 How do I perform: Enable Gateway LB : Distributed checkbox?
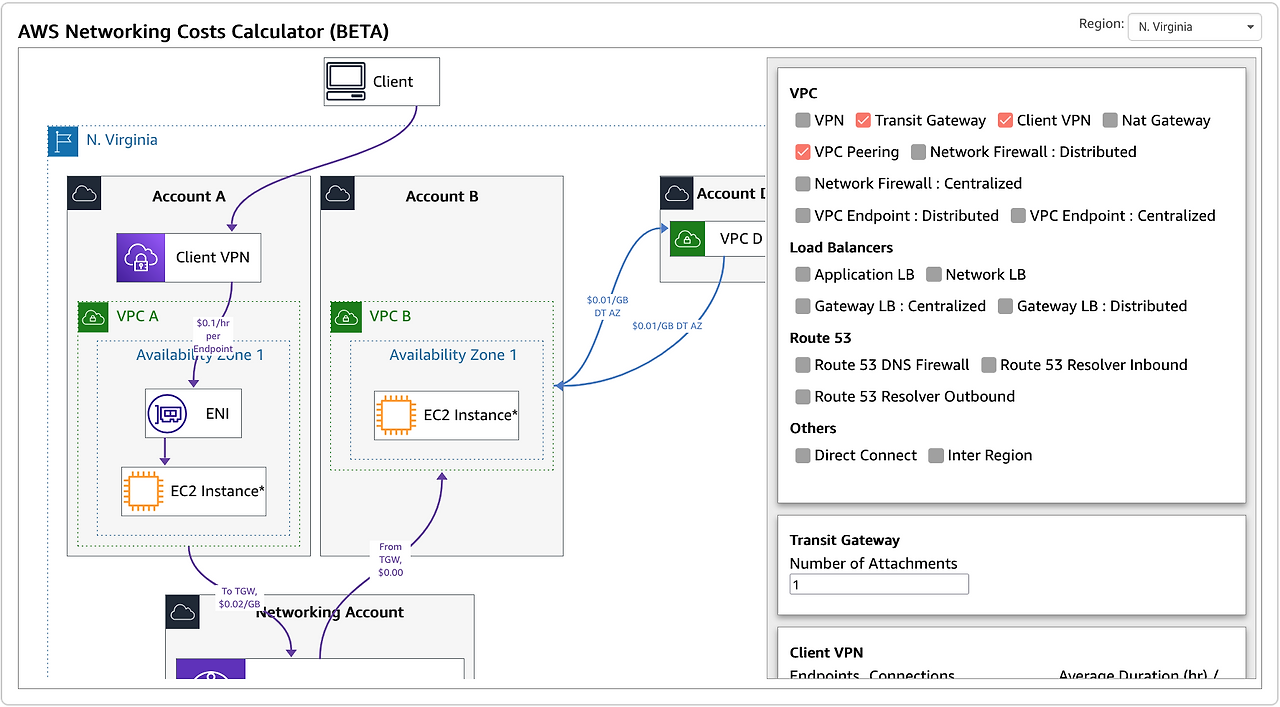1005,306
